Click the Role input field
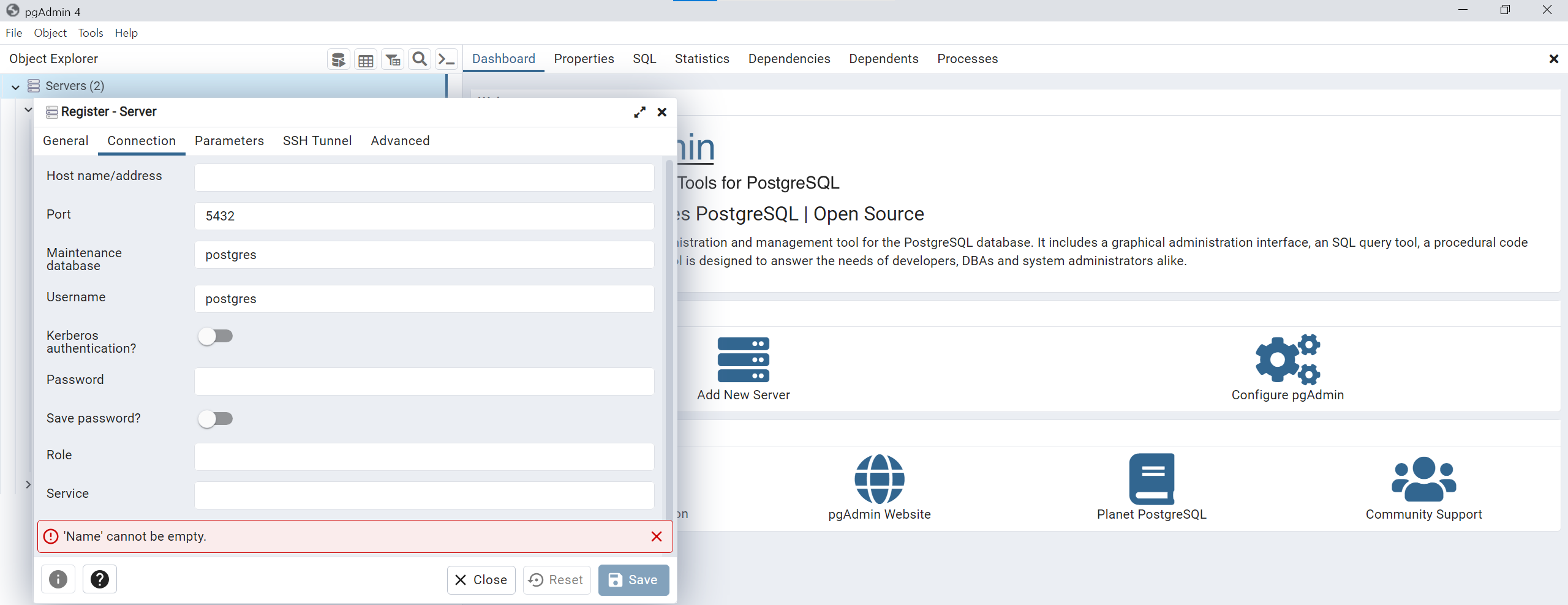The width and height of the screenshot is (1568, 605). click(424, 457)
